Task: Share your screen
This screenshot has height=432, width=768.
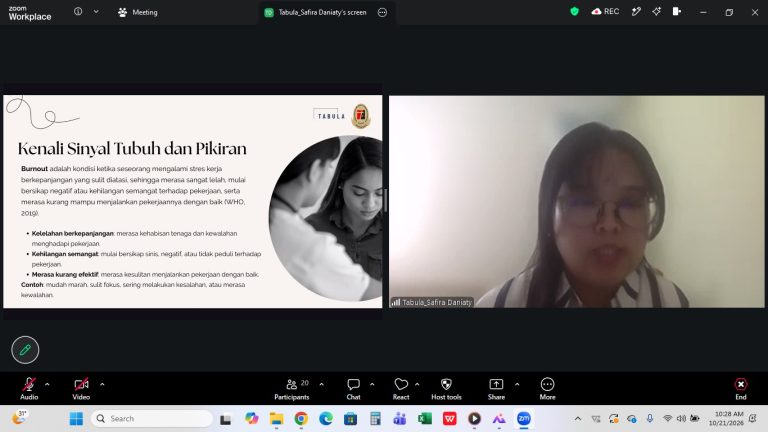Action: [x=496, y=388]
